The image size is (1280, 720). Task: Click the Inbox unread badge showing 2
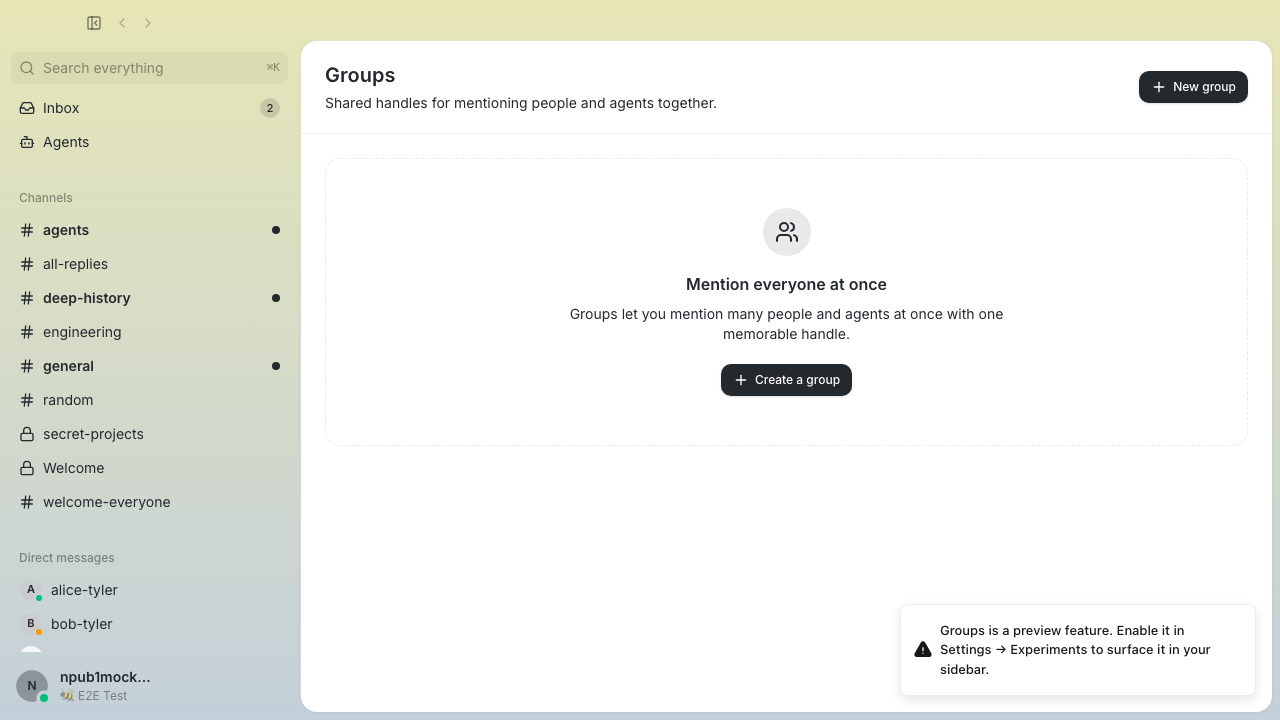click(x=270, y=108)
